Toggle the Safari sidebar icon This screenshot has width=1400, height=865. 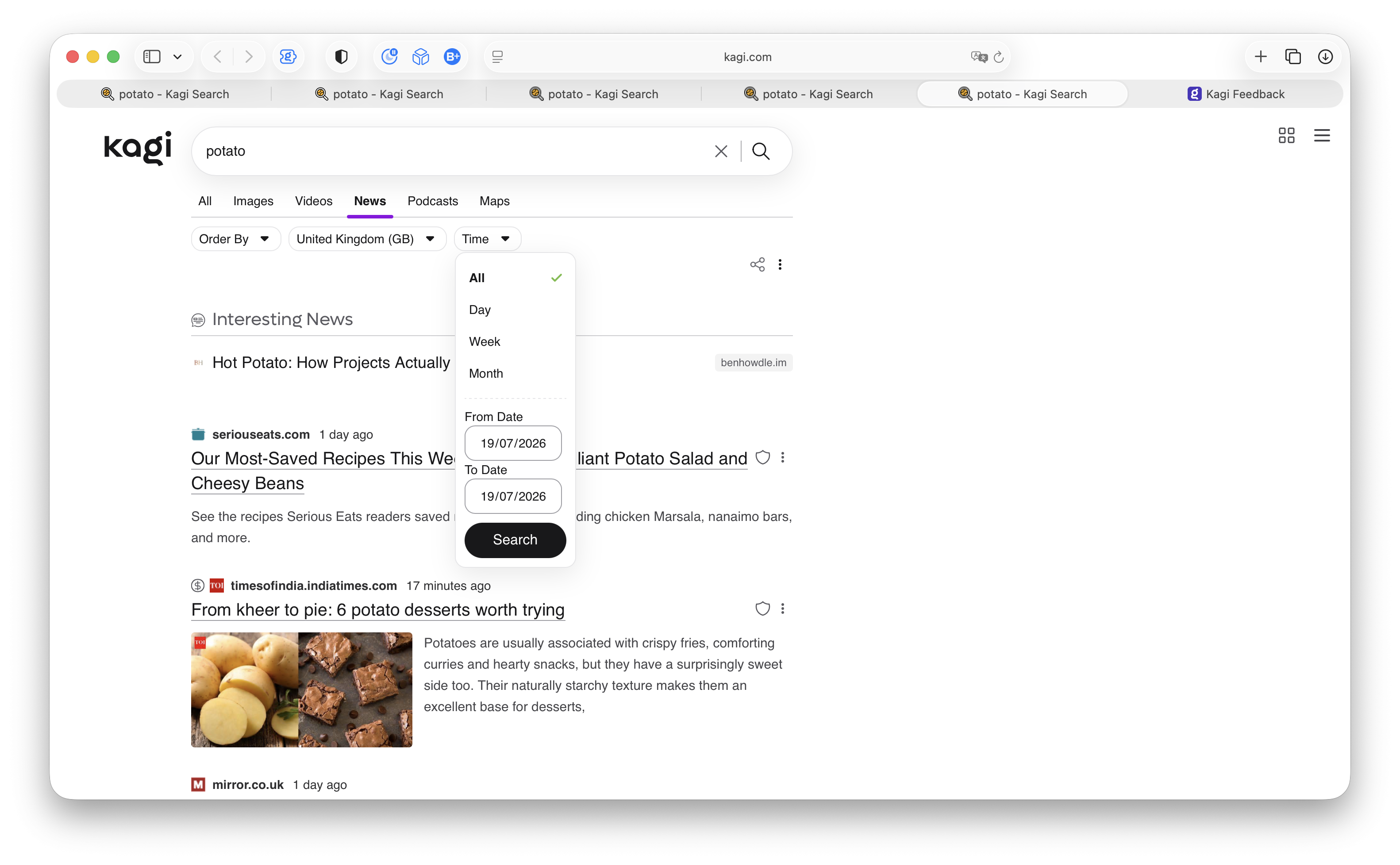pos(152,57)
